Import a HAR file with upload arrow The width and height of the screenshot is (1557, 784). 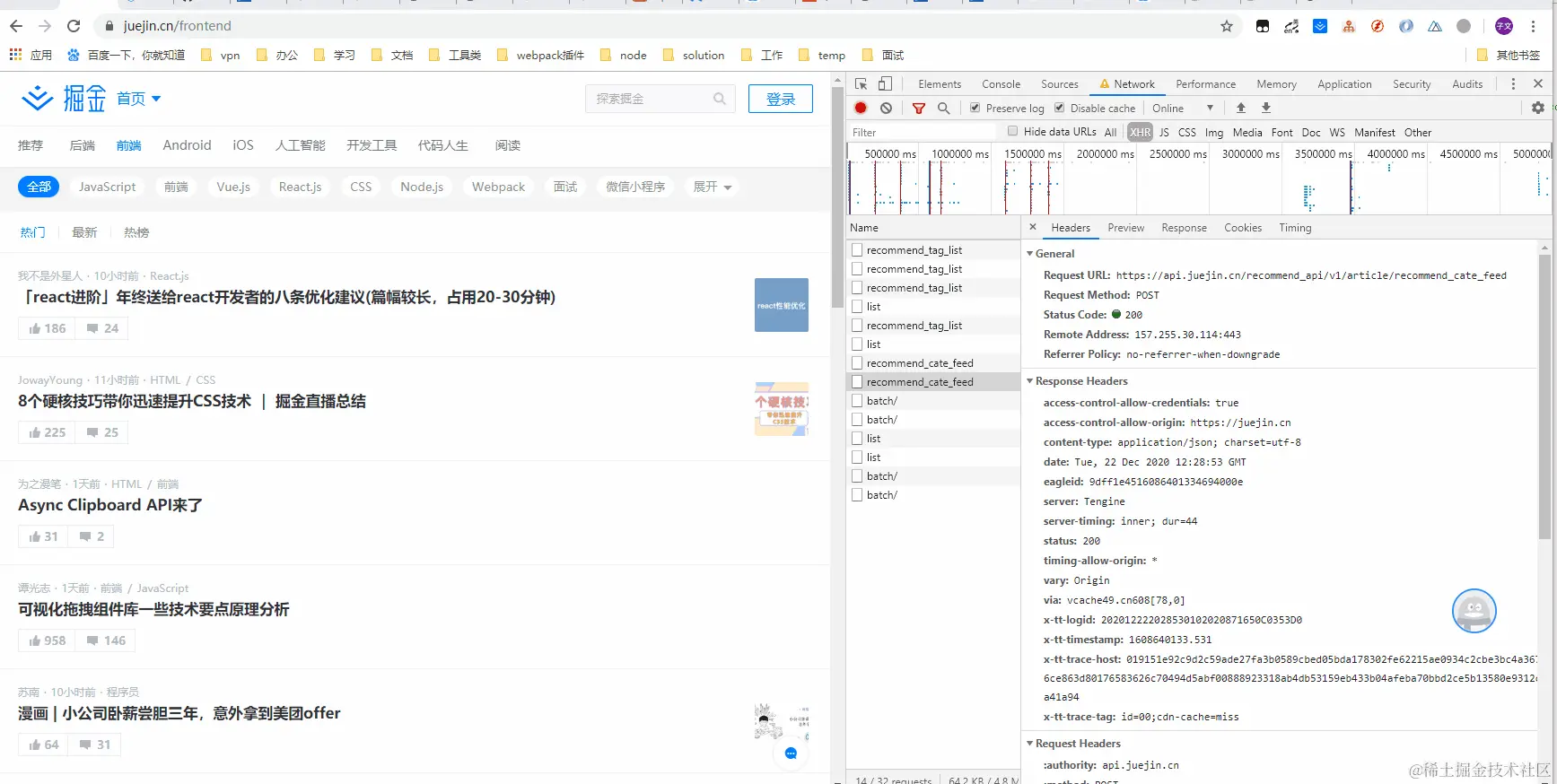pos(1241,108)
